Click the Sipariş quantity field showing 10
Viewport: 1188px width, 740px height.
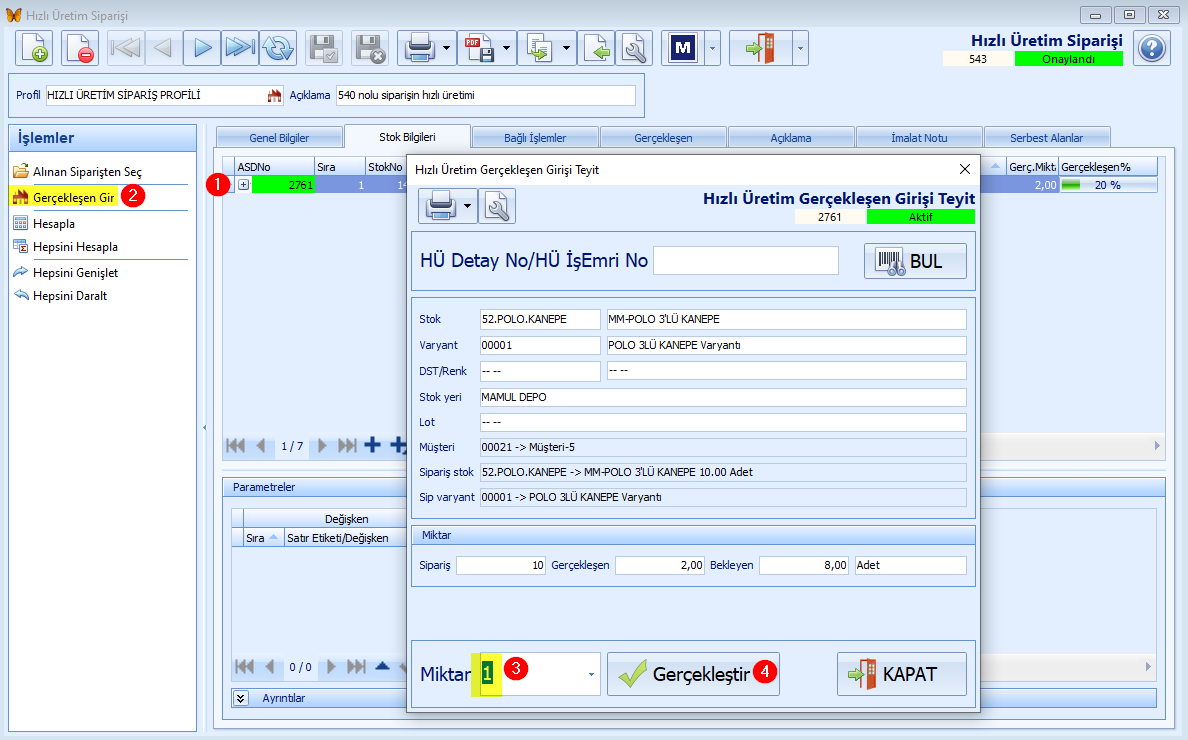501,565
